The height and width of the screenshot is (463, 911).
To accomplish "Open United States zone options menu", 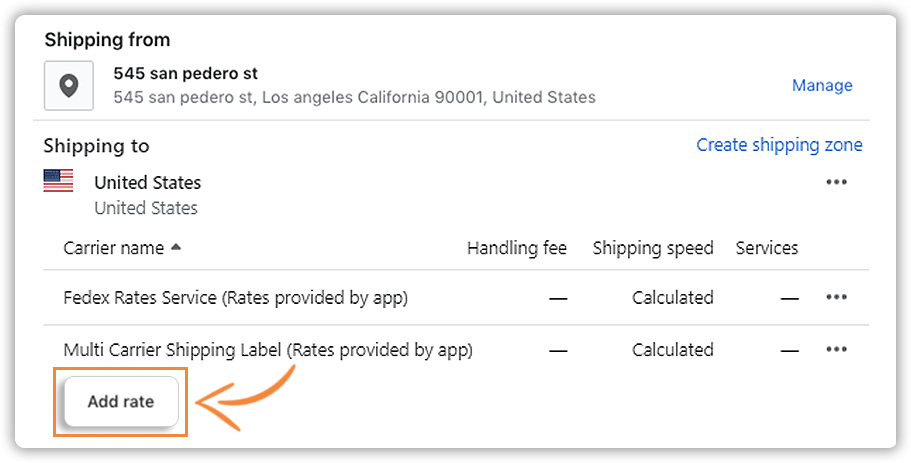I will (836, 182).
